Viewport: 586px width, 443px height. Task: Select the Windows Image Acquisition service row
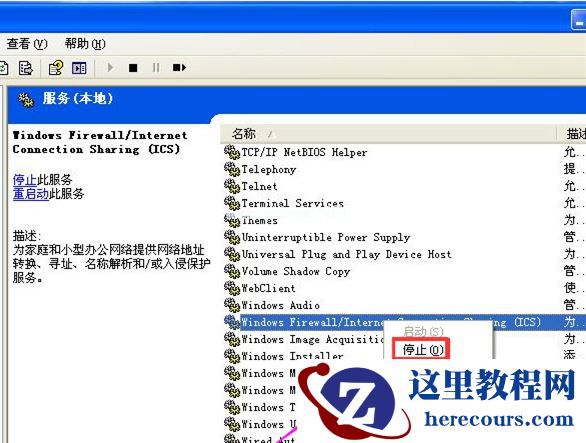[312, 339]
